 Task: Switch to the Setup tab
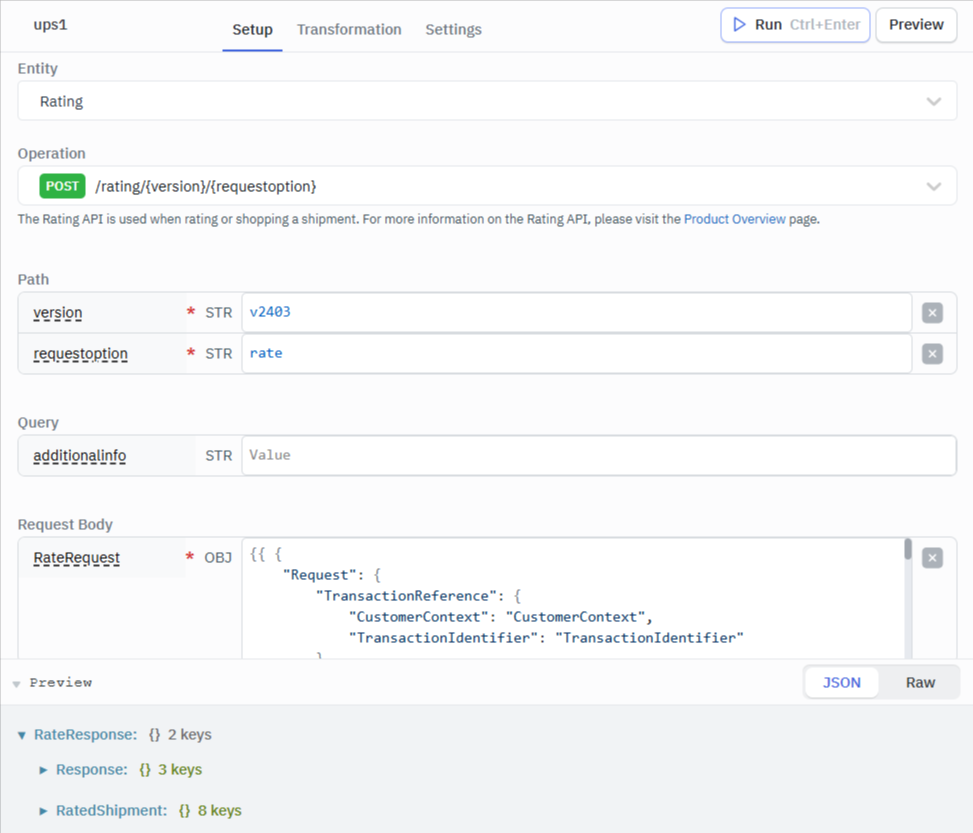pos(253,29)
